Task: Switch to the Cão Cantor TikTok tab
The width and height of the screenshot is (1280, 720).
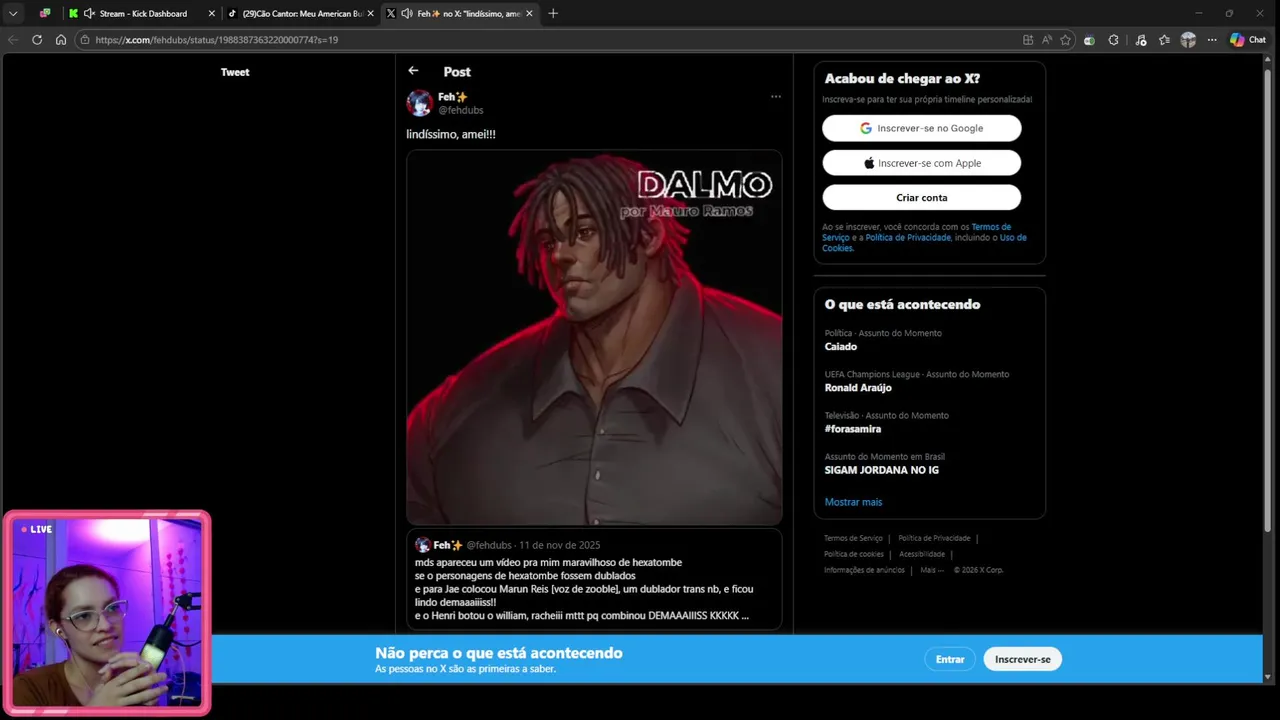Action: coord(302,13)
